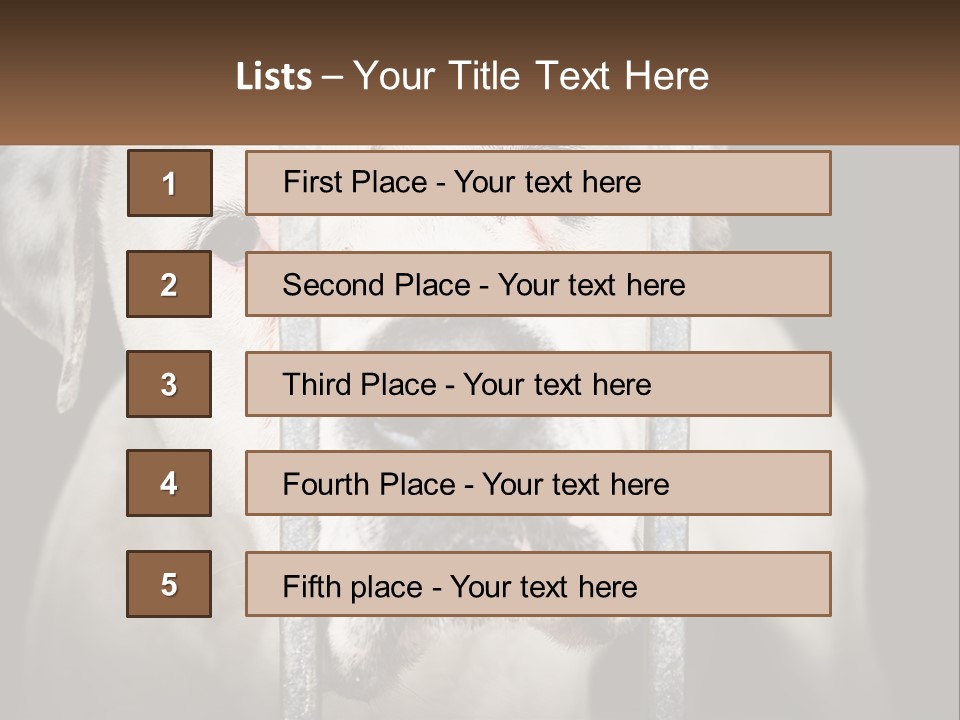This screenshot has height=720, width=960.
Task: Select the number 2 brown box
Action: coord(169,284)
